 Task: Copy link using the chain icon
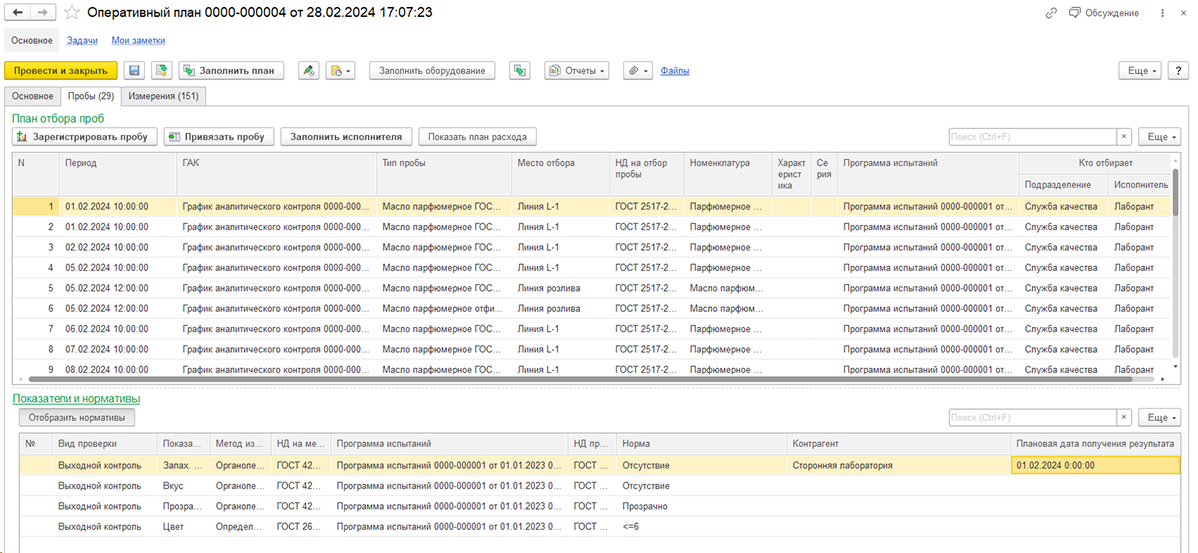1051,13
